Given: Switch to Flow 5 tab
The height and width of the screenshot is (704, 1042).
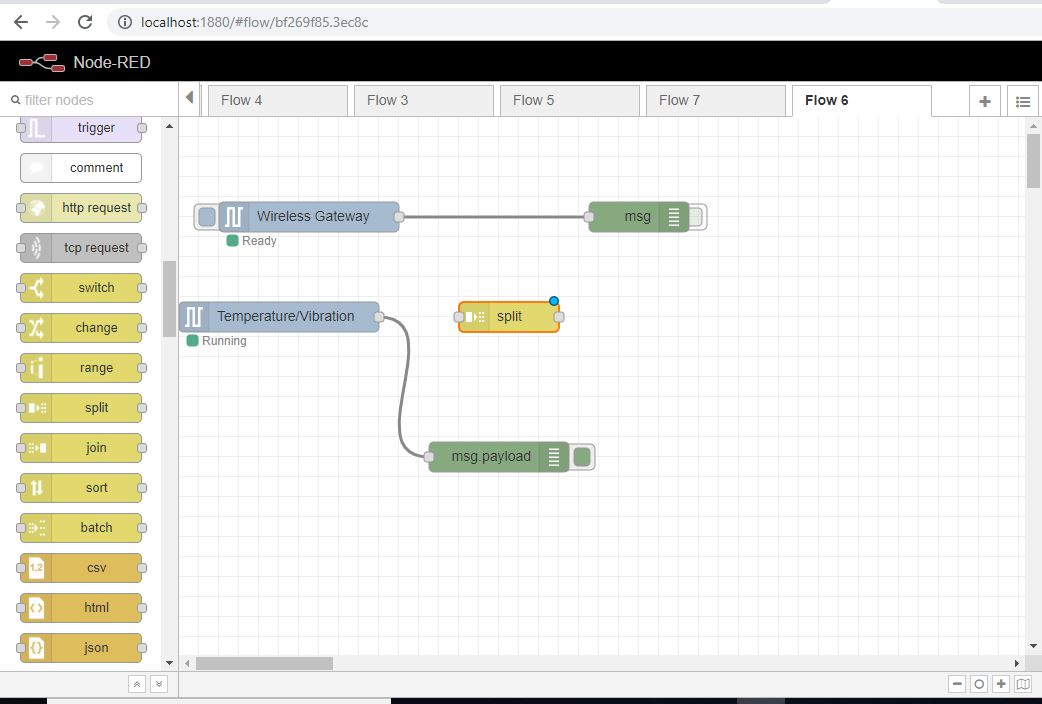Looking at the screenshot, I should (x=570, y=100).
